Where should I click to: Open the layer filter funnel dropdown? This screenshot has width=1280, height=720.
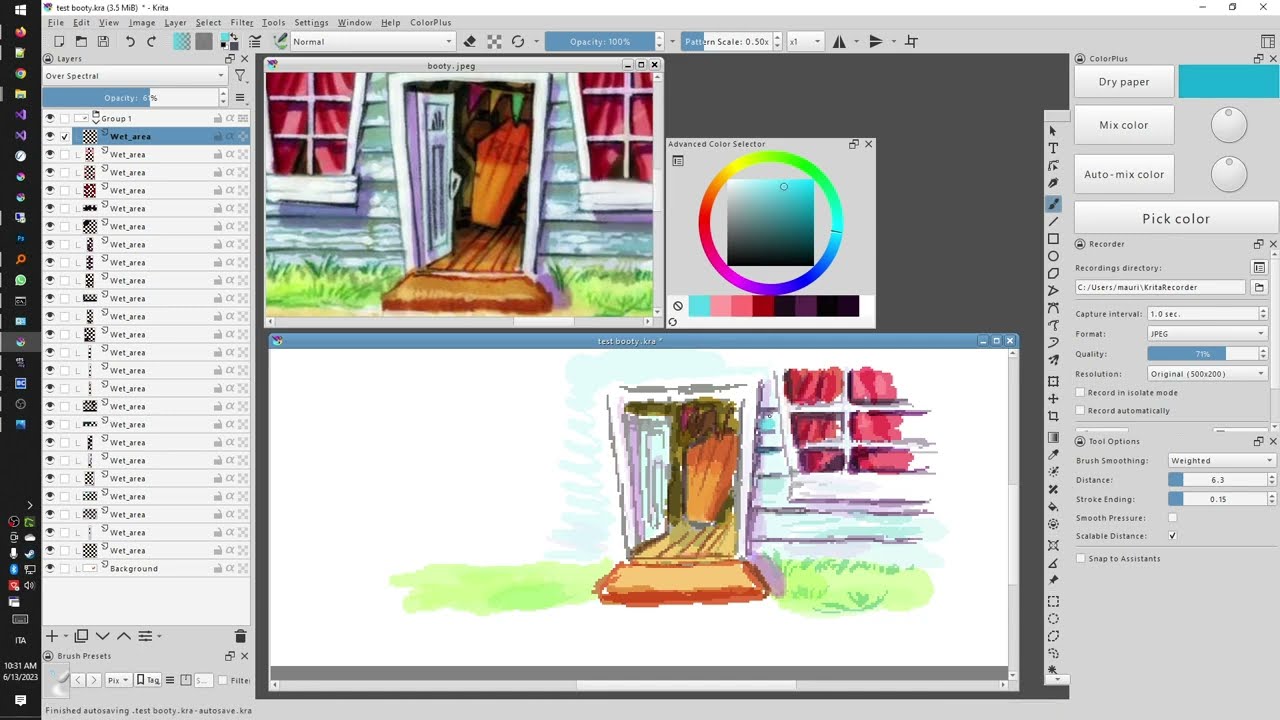tap(240, 76)
